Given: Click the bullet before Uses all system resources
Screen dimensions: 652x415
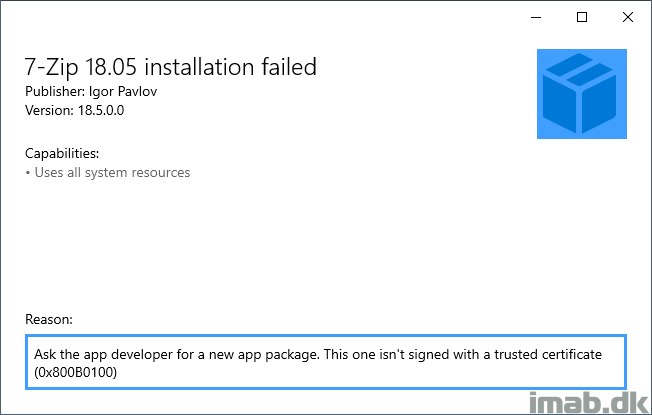Looking at the screenshot, I should coord(28,173).
